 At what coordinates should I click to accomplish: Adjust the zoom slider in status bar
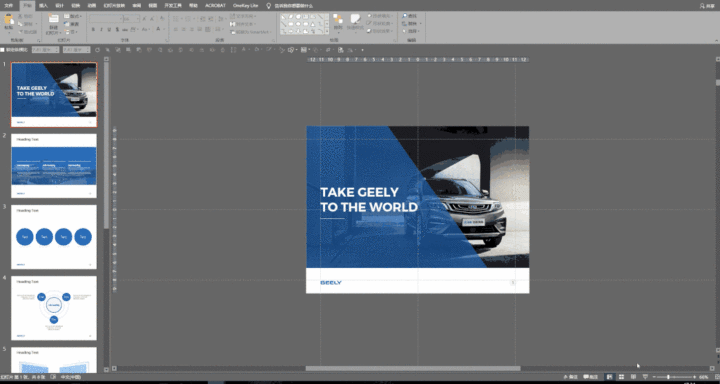click(x=668, y=377)
